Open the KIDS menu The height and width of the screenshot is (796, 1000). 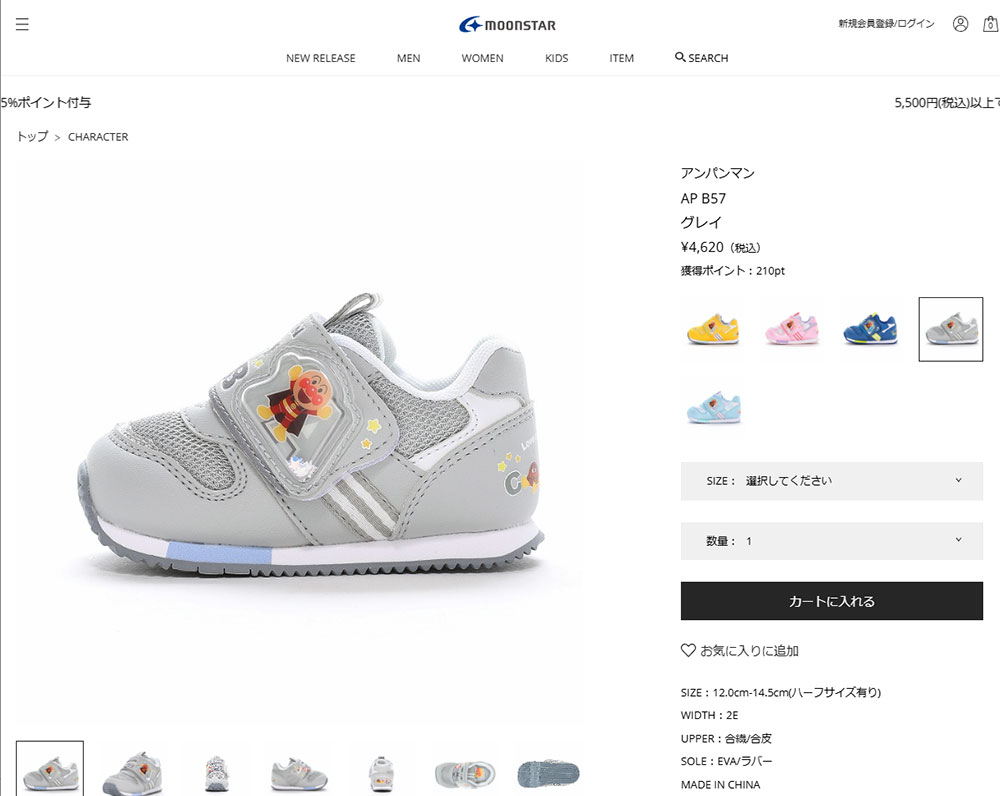[x=556, y=58]
